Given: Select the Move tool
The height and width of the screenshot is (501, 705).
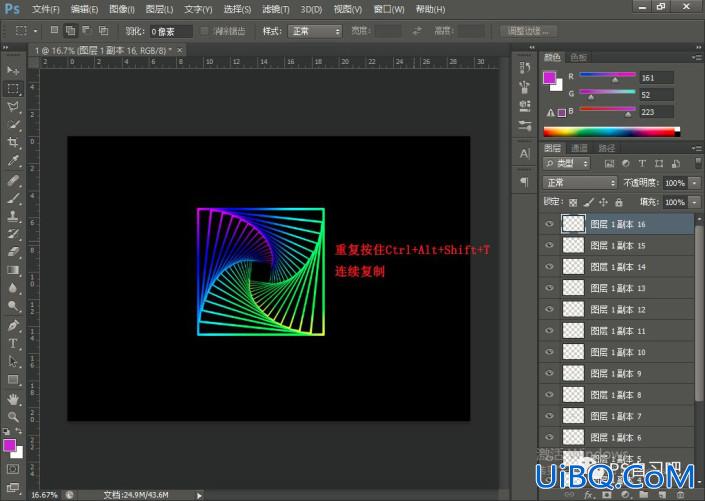Looking at the screenshot, I should (13, 71).
